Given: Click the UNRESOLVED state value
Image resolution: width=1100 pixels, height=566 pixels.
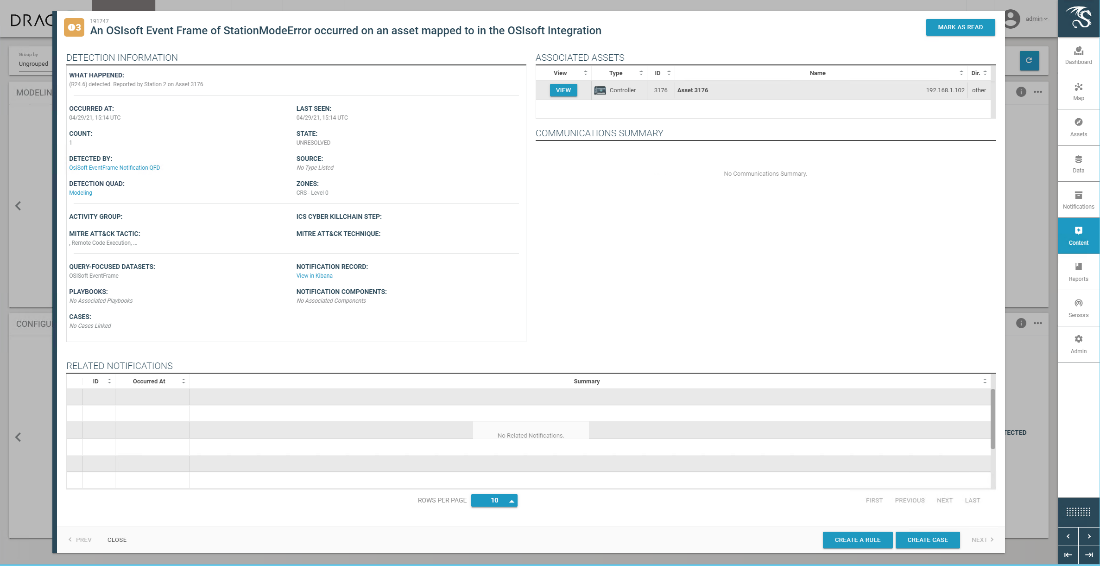Looking at the screenshot, I should coord(314,142).
